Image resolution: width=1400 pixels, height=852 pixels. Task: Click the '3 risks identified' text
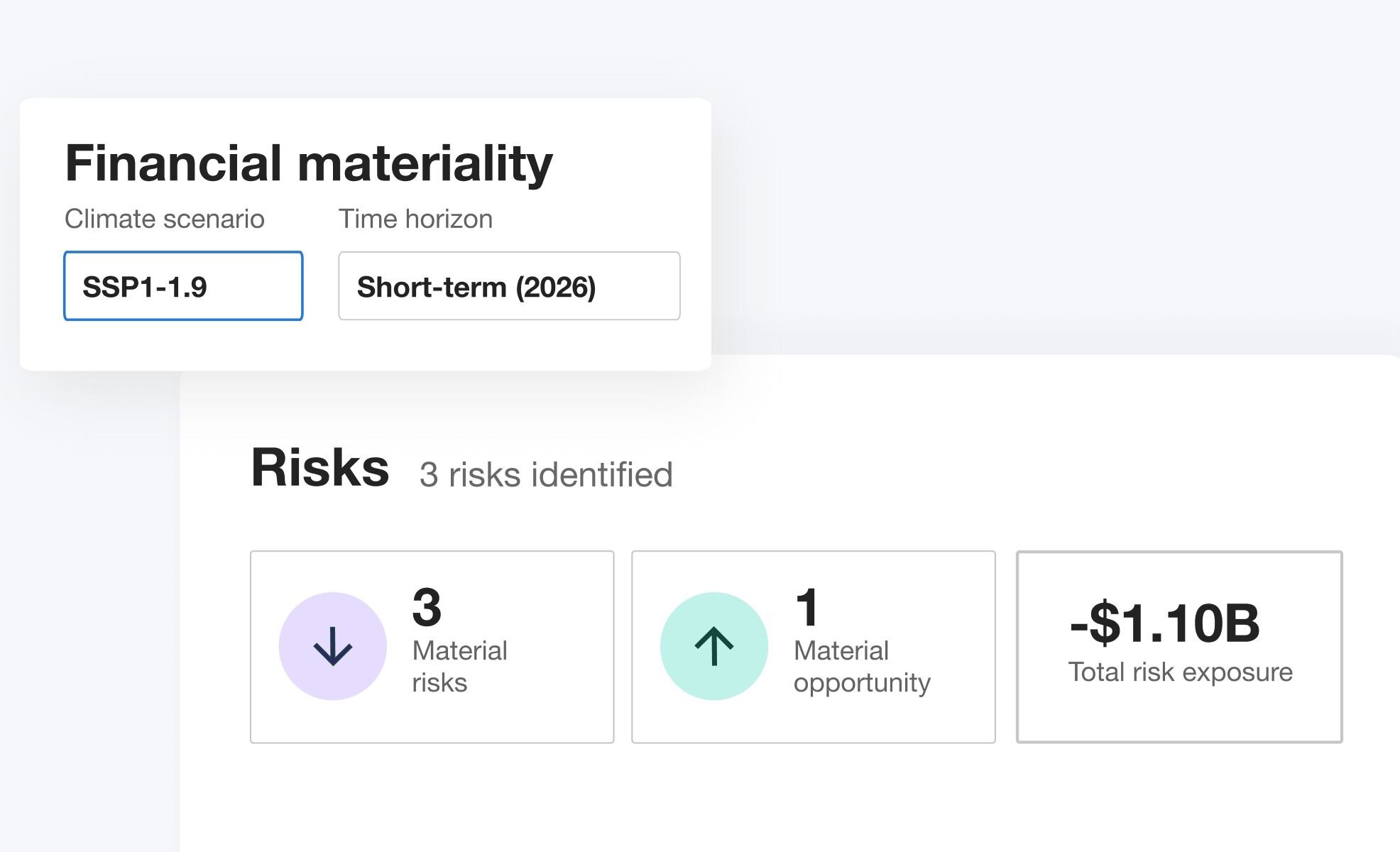click(546, 474)
